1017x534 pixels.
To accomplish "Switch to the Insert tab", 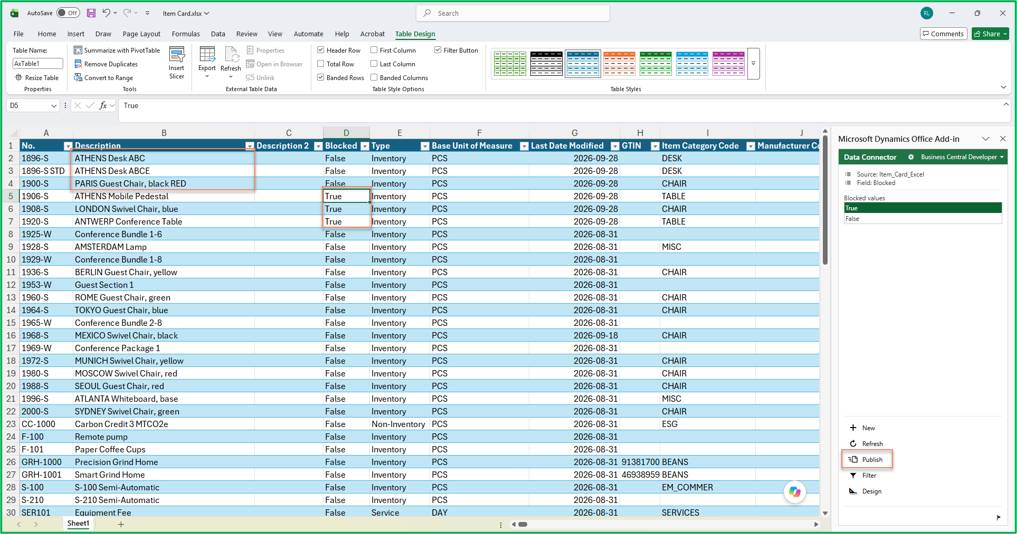I will (x=76, y=34).
